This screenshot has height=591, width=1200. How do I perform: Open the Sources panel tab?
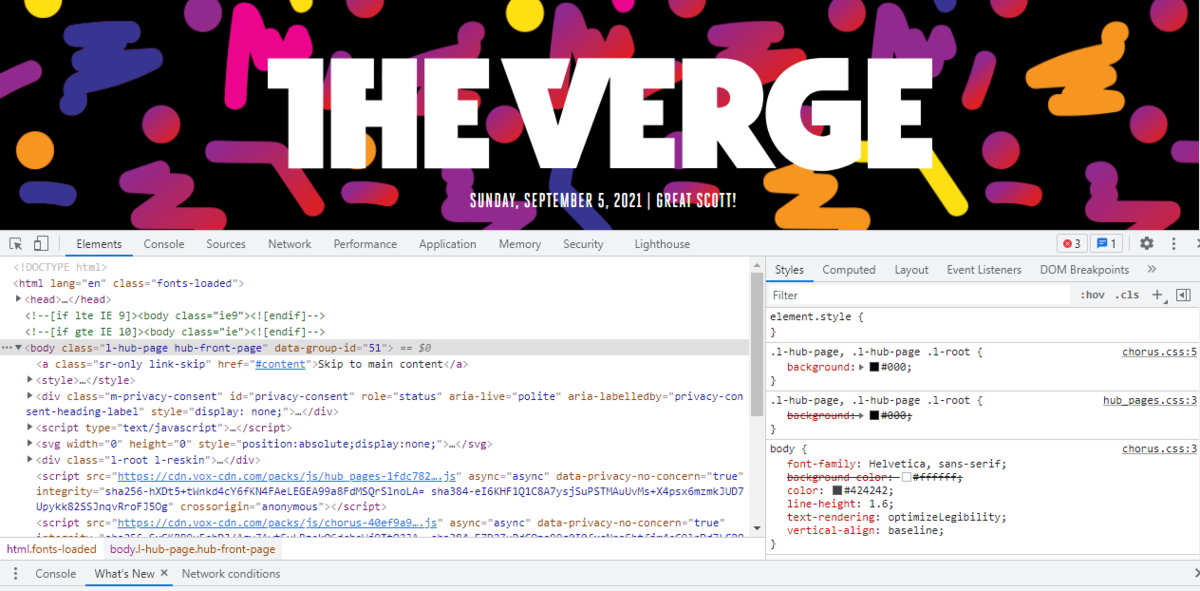tap(226, 244)
